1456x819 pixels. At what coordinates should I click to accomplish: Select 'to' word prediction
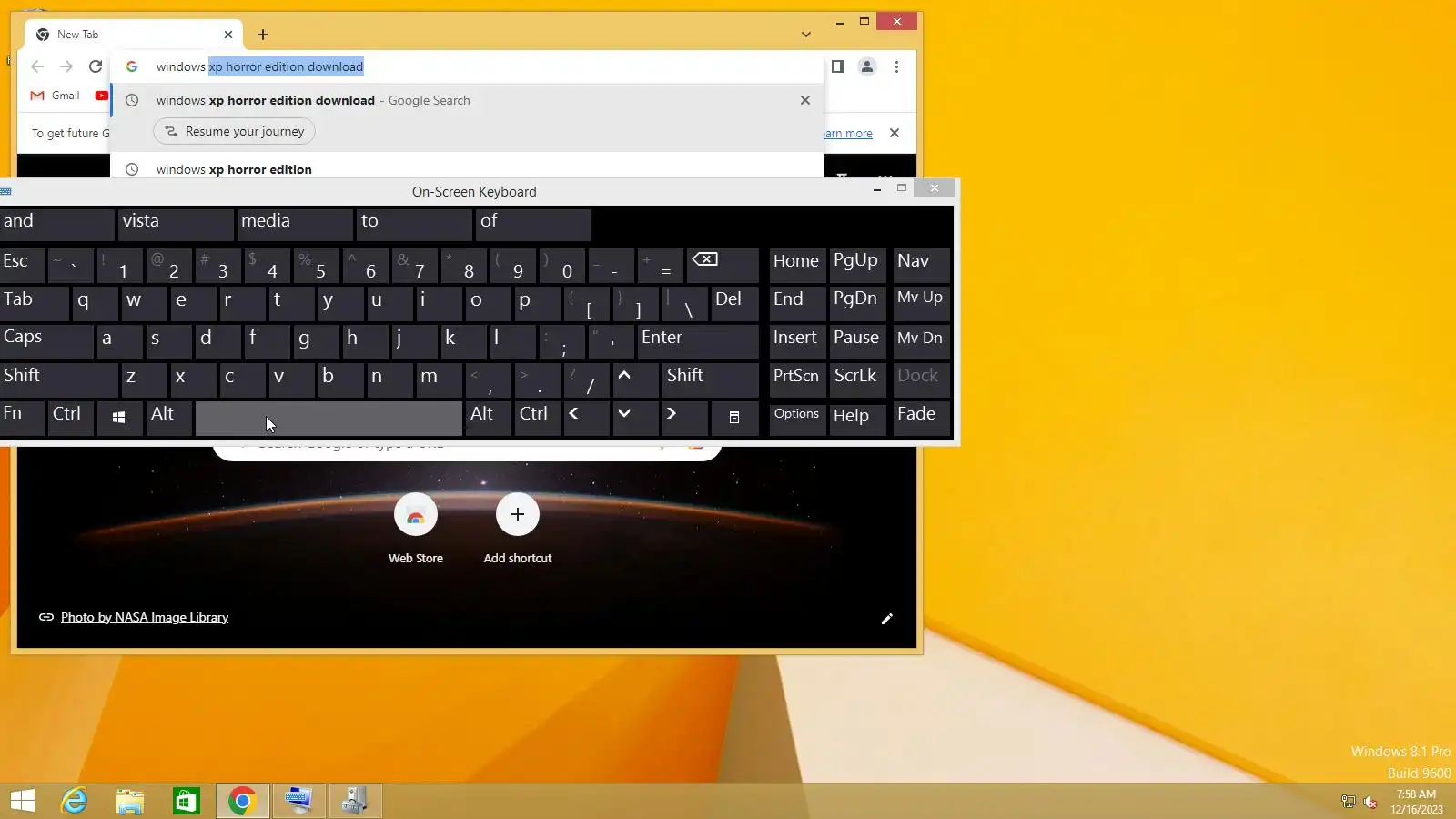point(414,224)
